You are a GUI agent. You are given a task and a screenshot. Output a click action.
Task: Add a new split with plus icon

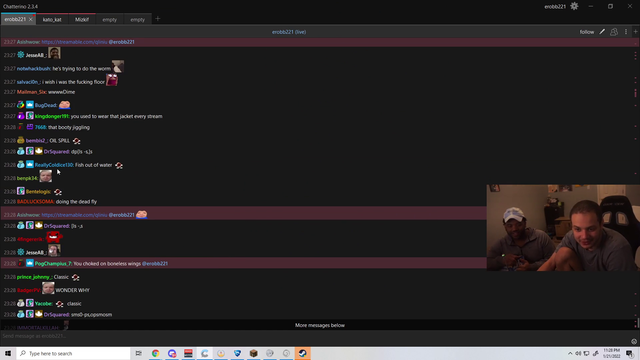click(x=636, y=32)
